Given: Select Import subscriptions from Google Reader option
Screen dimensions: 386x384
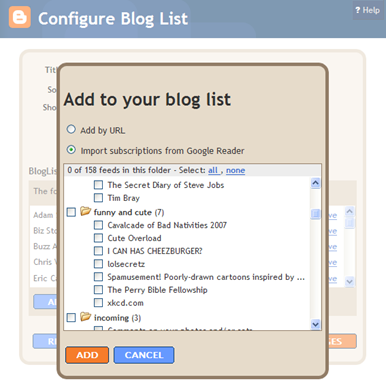Looking at the screenshot, I should (71, 150).
